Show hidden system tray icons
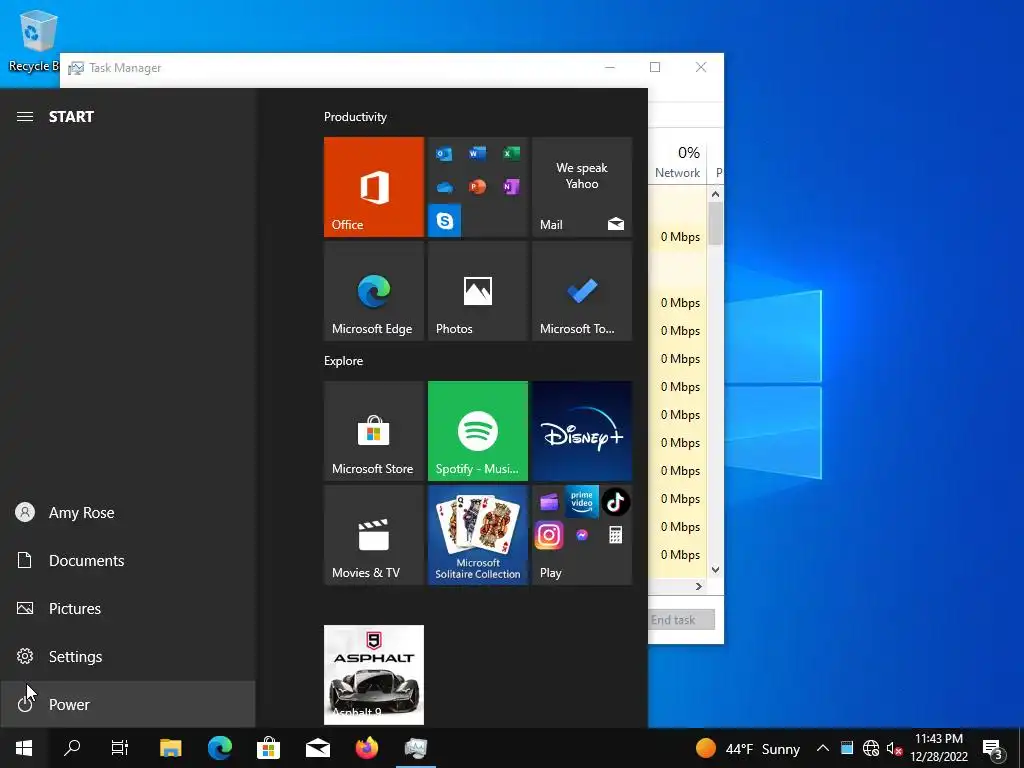This screenshot has height=768, width=1024. [x=823, y=748]
